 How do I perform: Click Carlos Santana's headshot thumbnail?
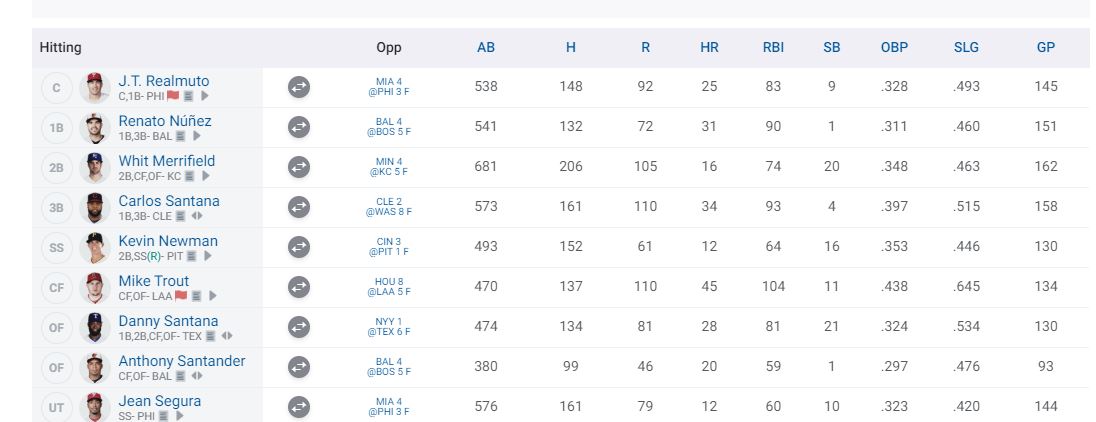coord(95,208)
